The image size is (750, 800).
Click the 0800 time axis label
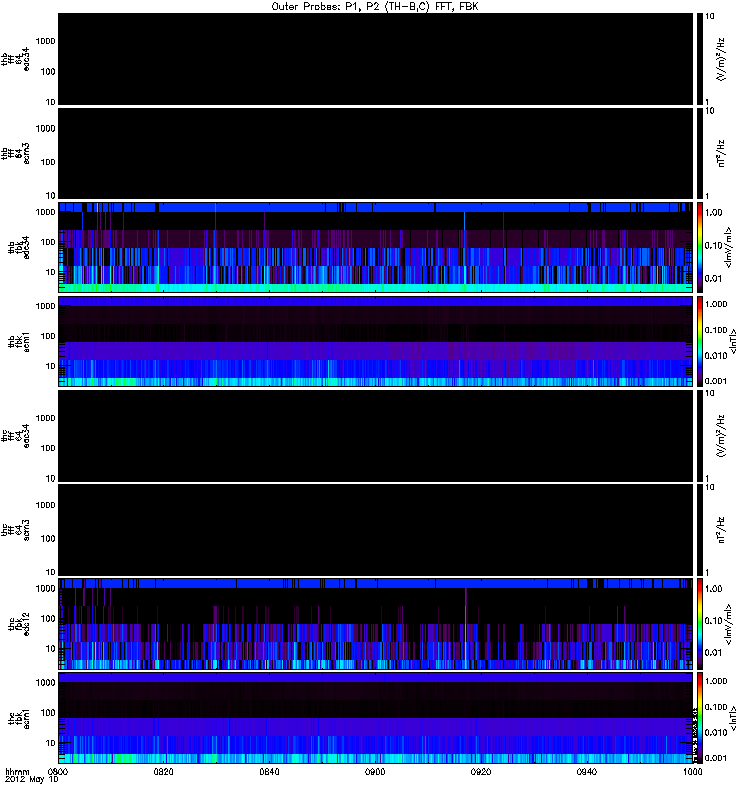click(x=59, y=773)
